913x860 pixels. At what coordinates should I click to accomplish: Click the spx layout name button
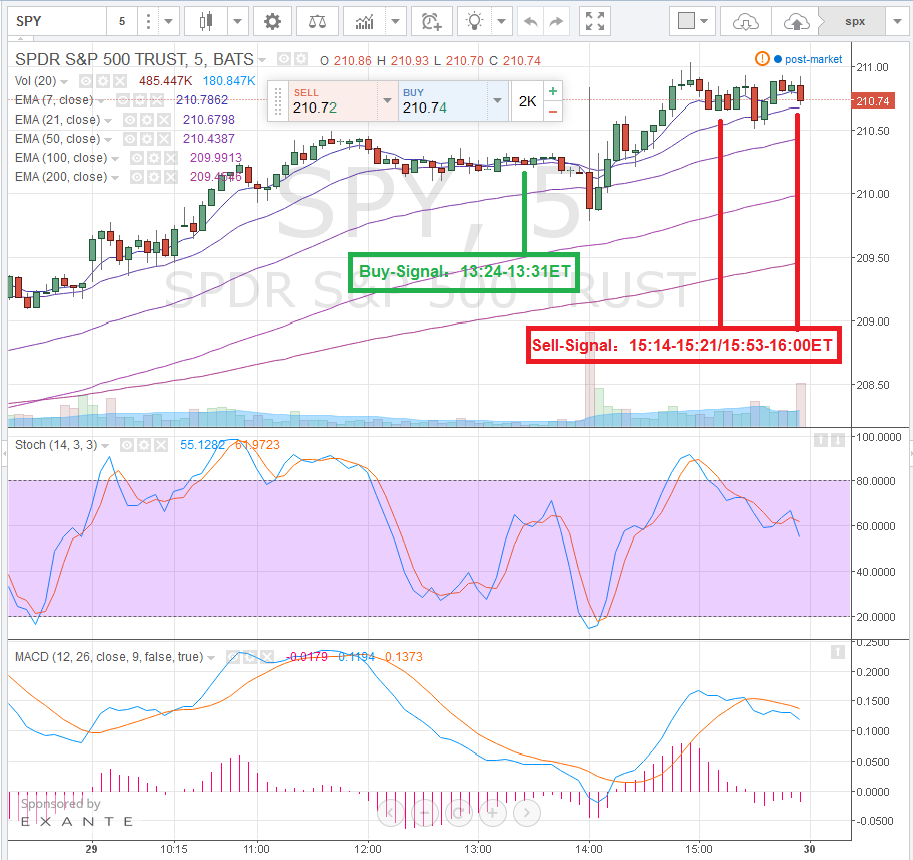pos(855,22)
